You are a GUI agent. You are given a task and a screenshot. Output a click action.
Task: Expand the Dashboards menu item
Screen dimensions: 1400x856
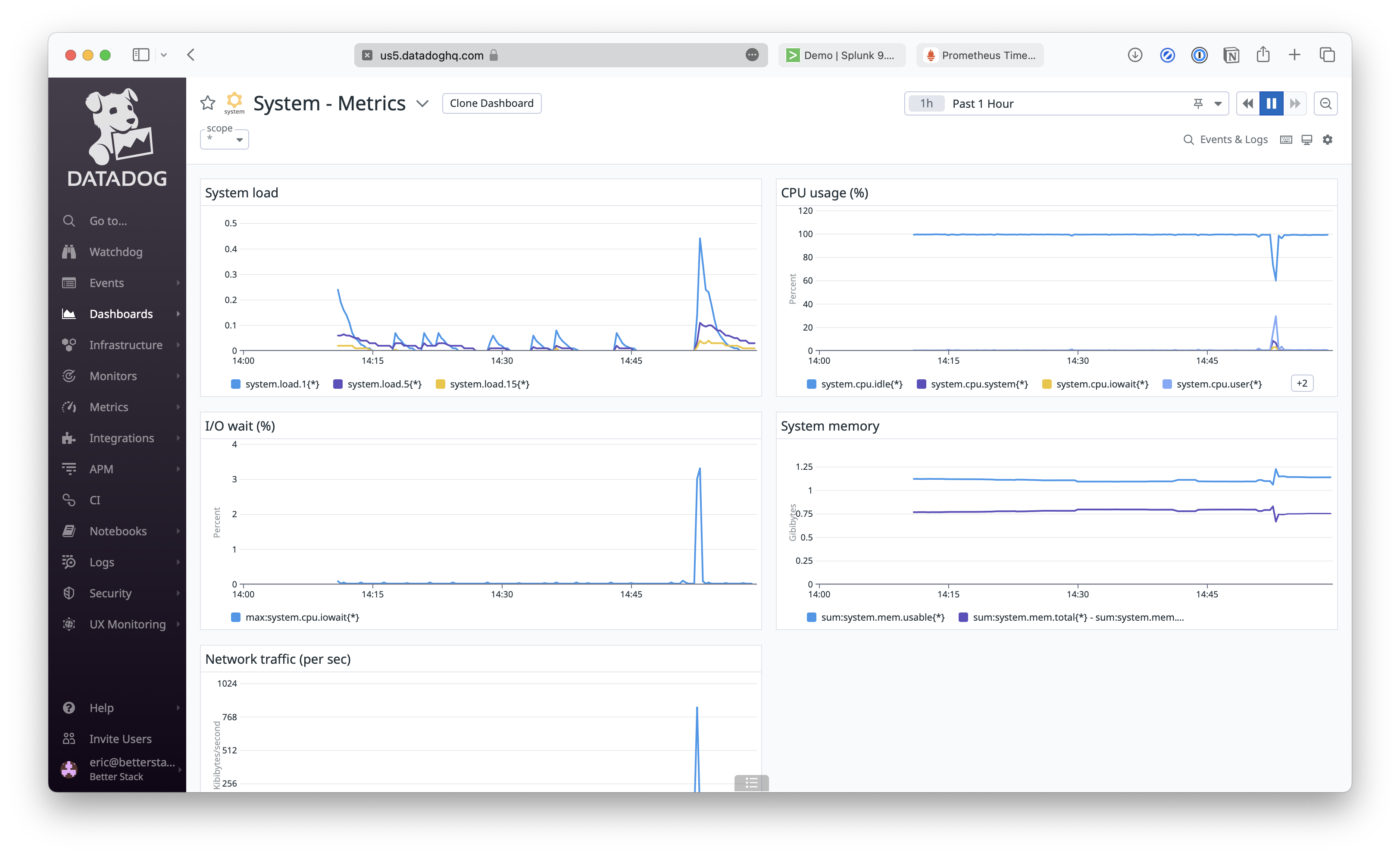click(x=178, y=313)
